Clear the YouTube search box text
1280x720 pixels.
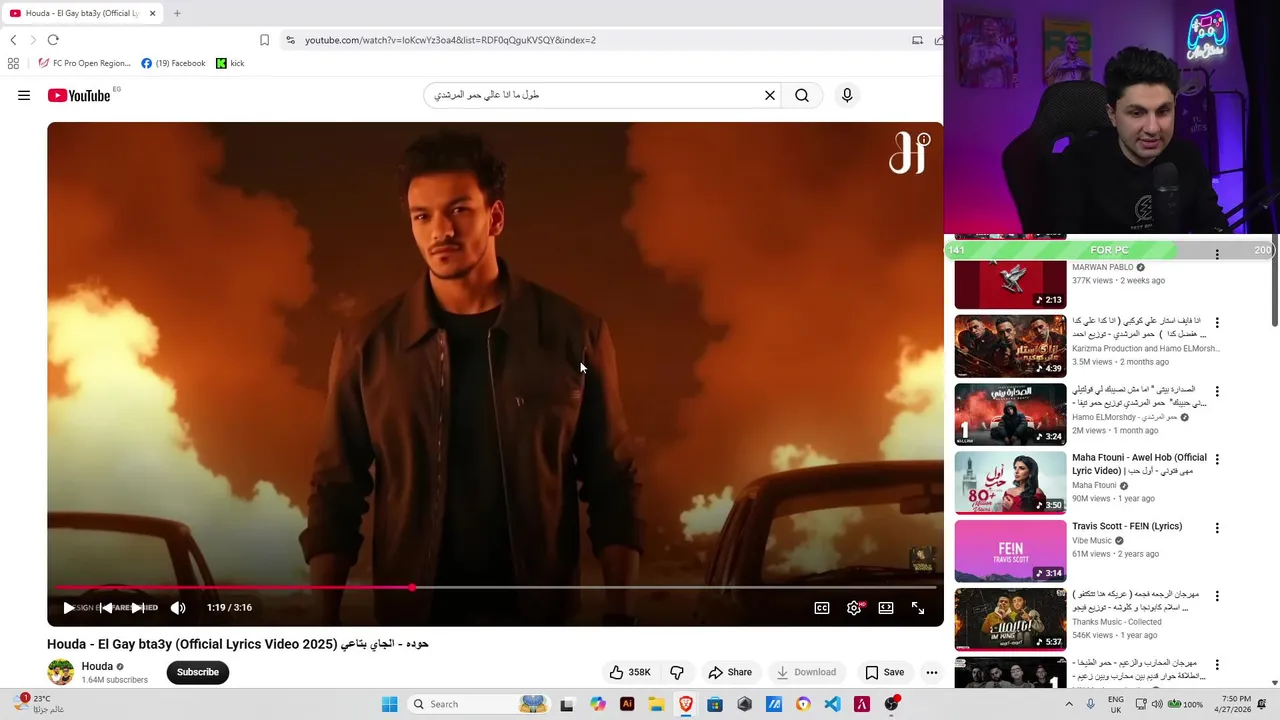coord(770,95)
